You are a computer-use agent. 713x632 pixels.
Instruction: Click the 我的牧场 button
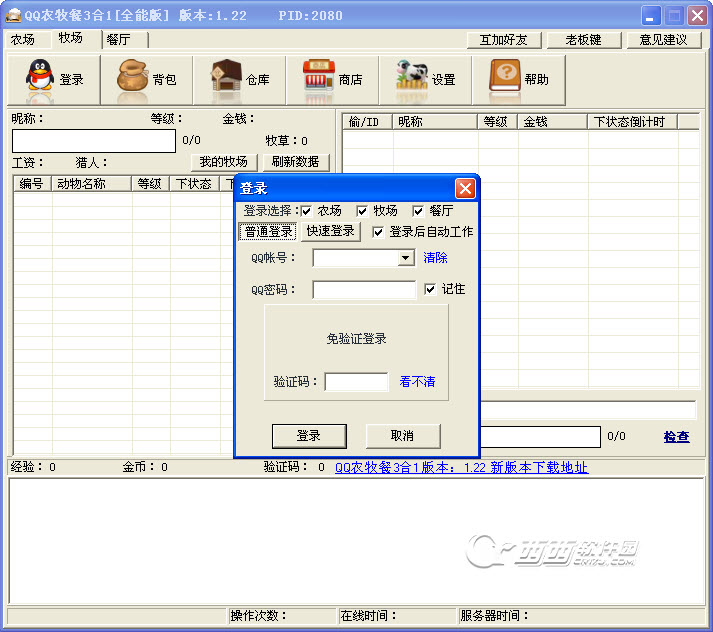(223, 162)
